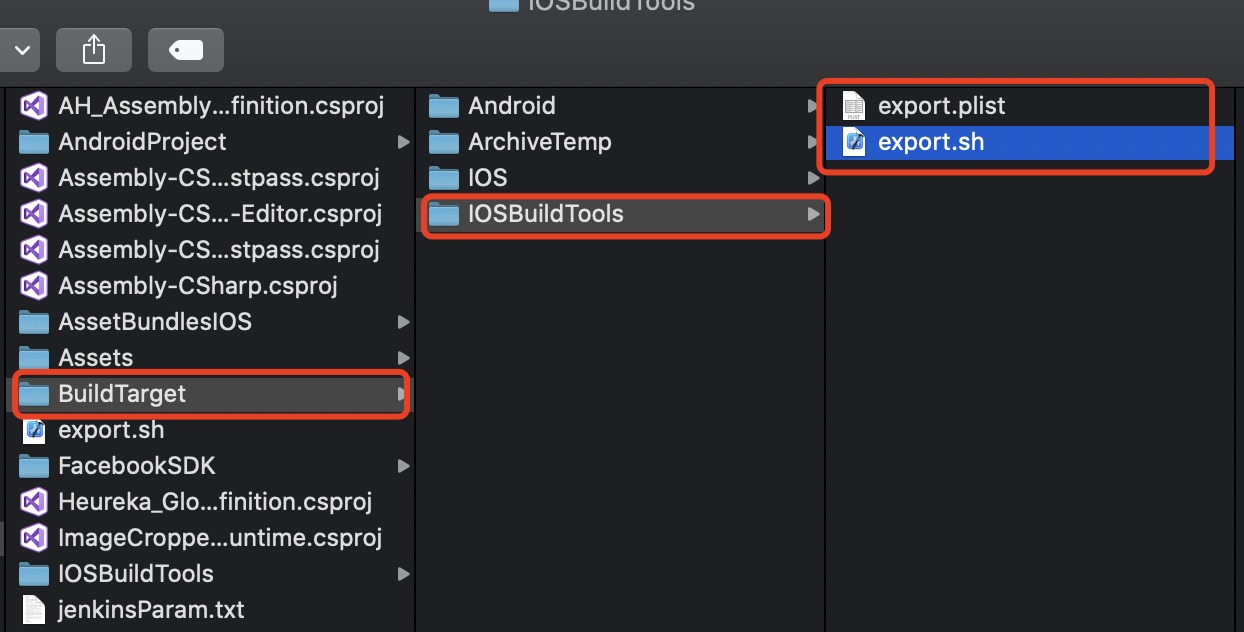Click the Visual Studio icon of AH_Assembly…finition.csproj
1244x632 pixels.
coord(33,105)
